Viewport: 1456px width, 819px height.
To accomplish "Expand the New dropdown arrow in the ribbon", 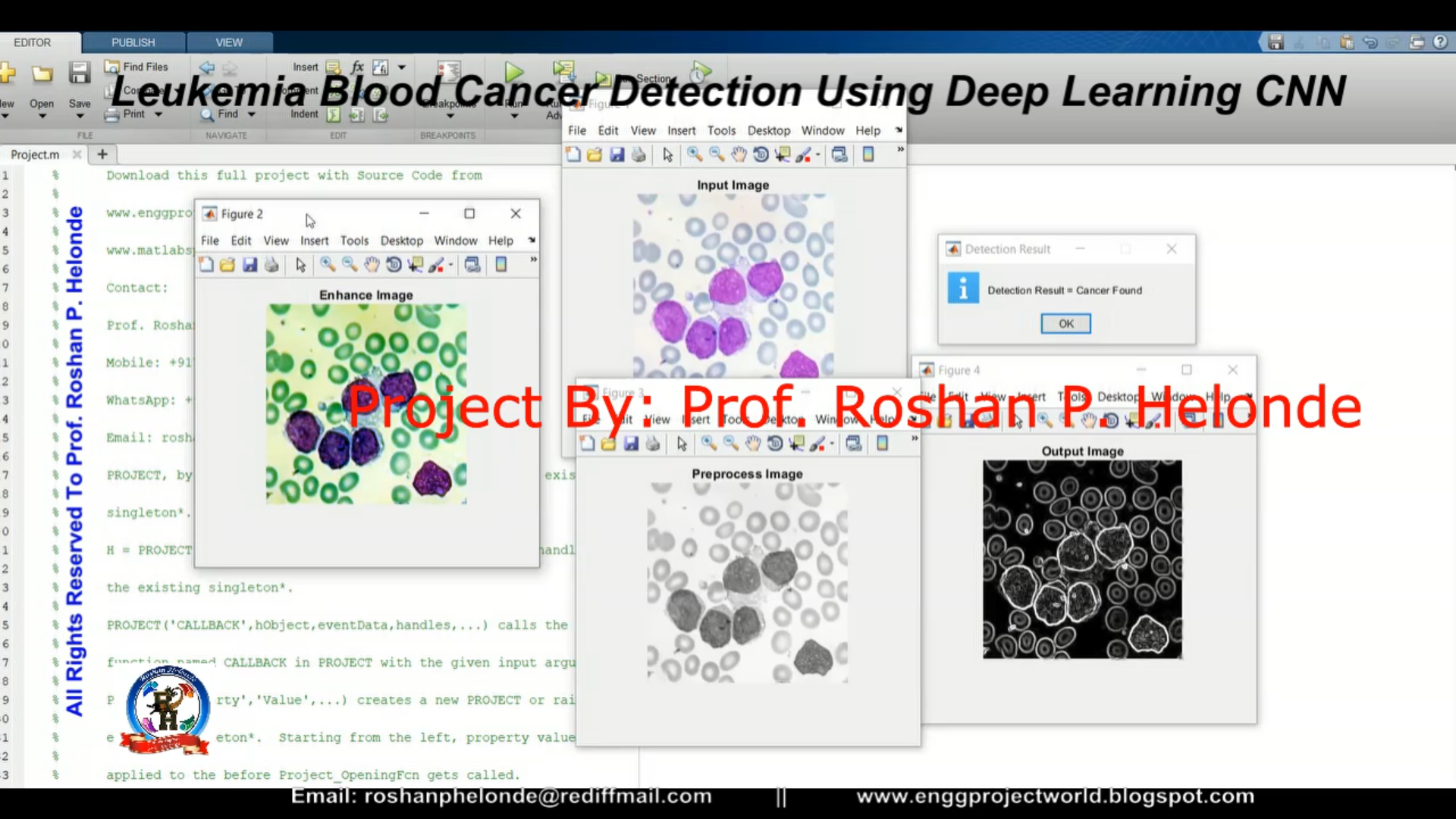I will click(x=5, y=117).
